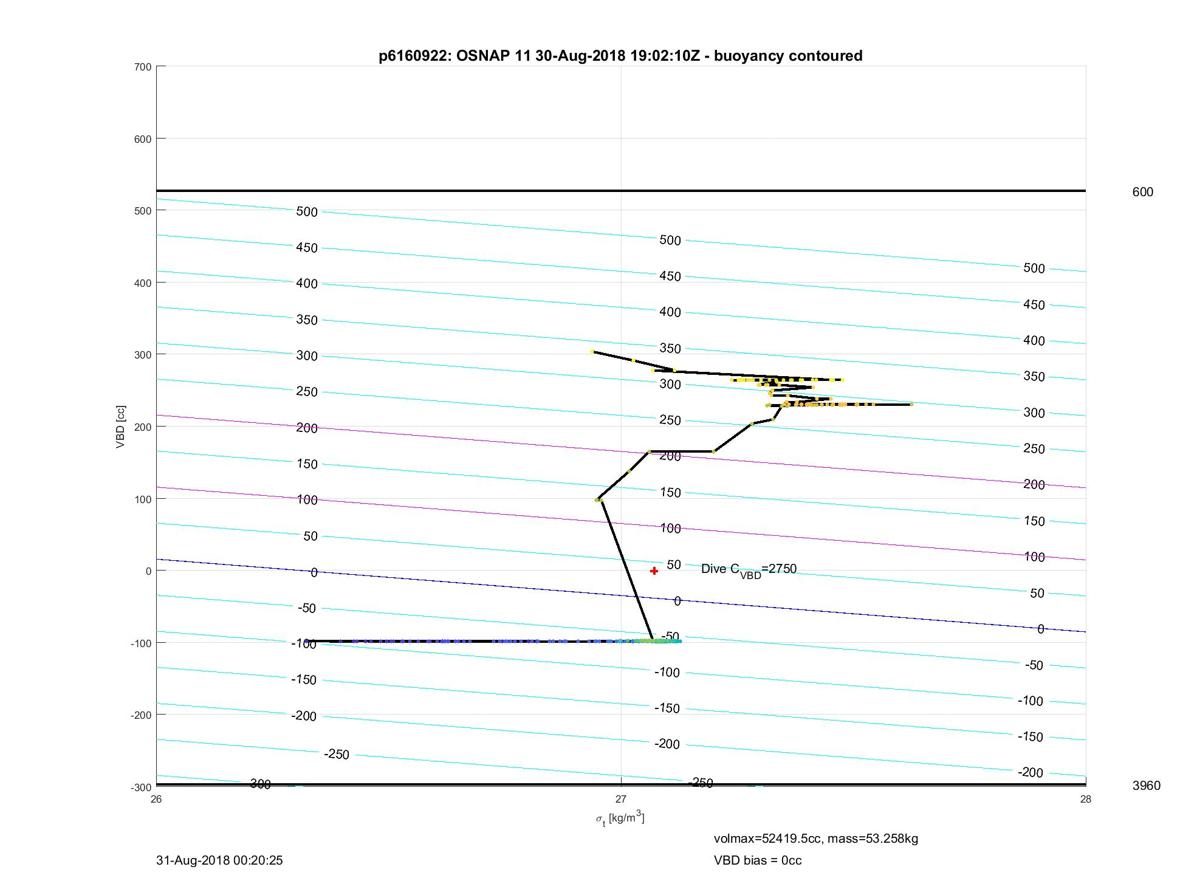Click x-axis tick label '28'
Image resolution: width=1200 pixels, height=885 pixels.
tap(1086, 798)
